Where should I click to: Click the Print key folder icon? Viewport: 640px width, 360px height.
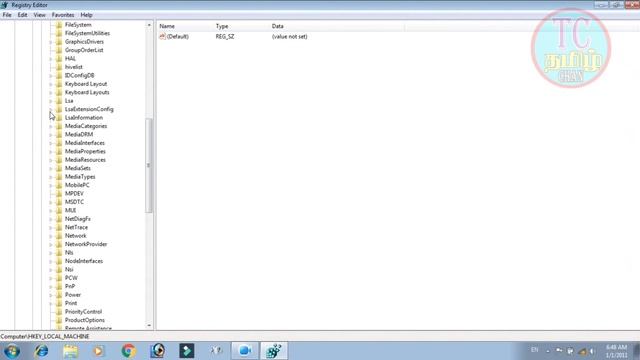(59, 303)
